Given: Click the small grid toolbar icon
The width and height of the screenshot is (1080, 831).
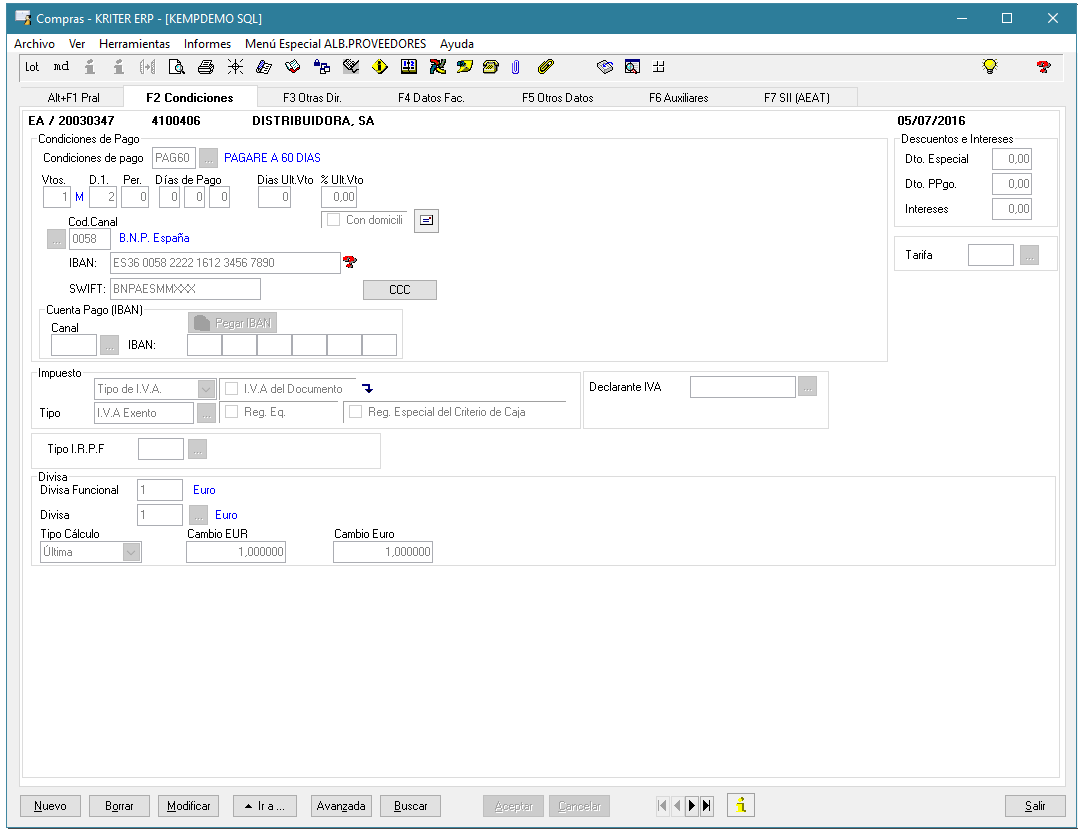Looking at the screenshot, I should click(659, 67).
